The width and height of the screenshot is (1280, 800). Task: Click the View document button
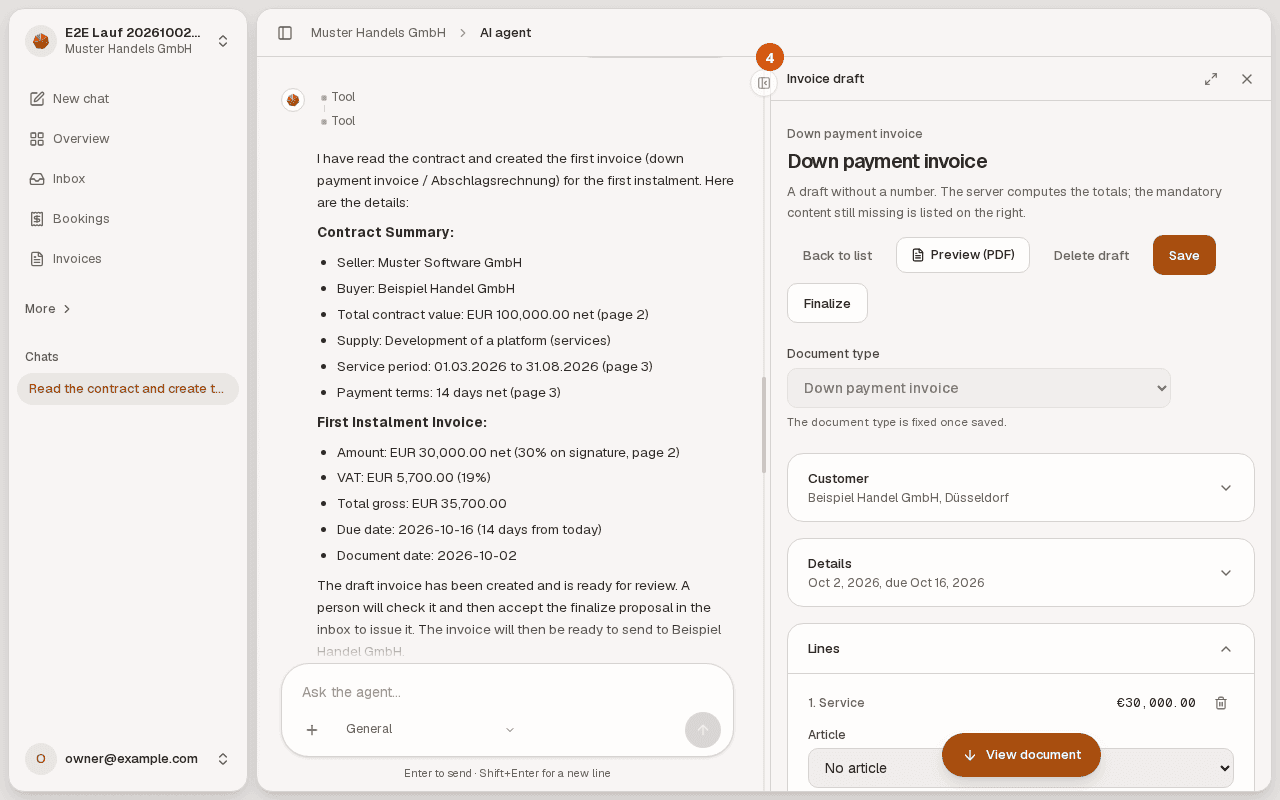(x=1021, y=755)
